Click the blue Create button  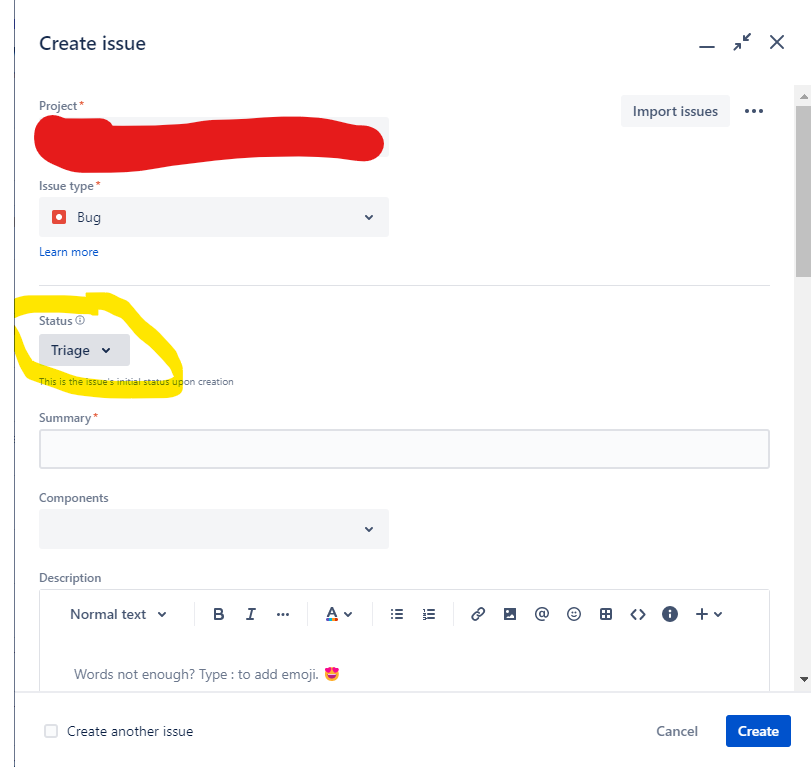(x=758, y=731)
